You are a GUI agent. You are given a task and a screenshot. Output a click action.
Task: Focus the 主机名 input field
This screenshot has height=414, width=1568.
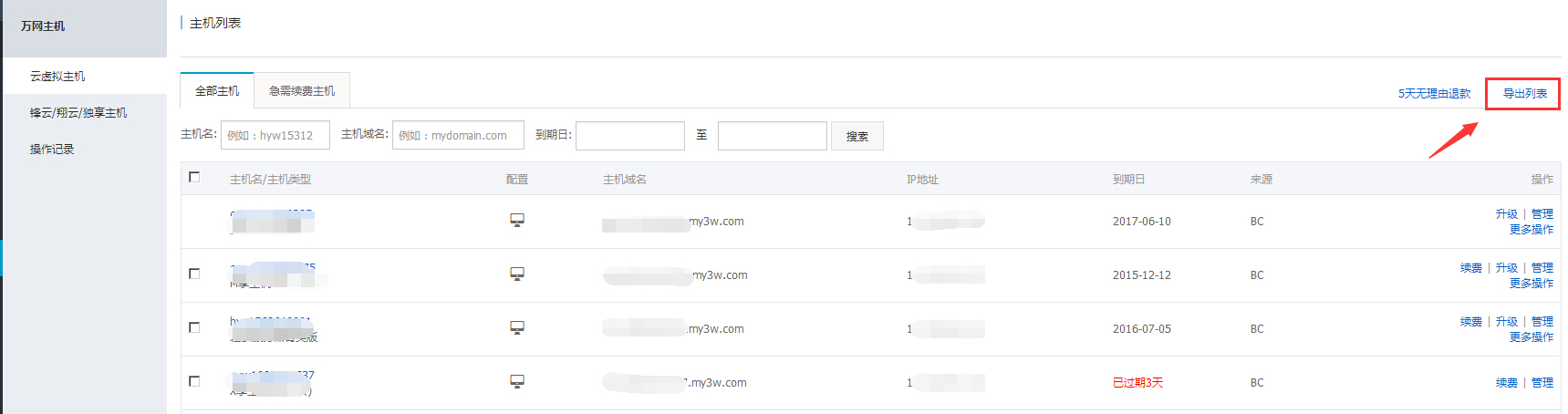(275, 135)
